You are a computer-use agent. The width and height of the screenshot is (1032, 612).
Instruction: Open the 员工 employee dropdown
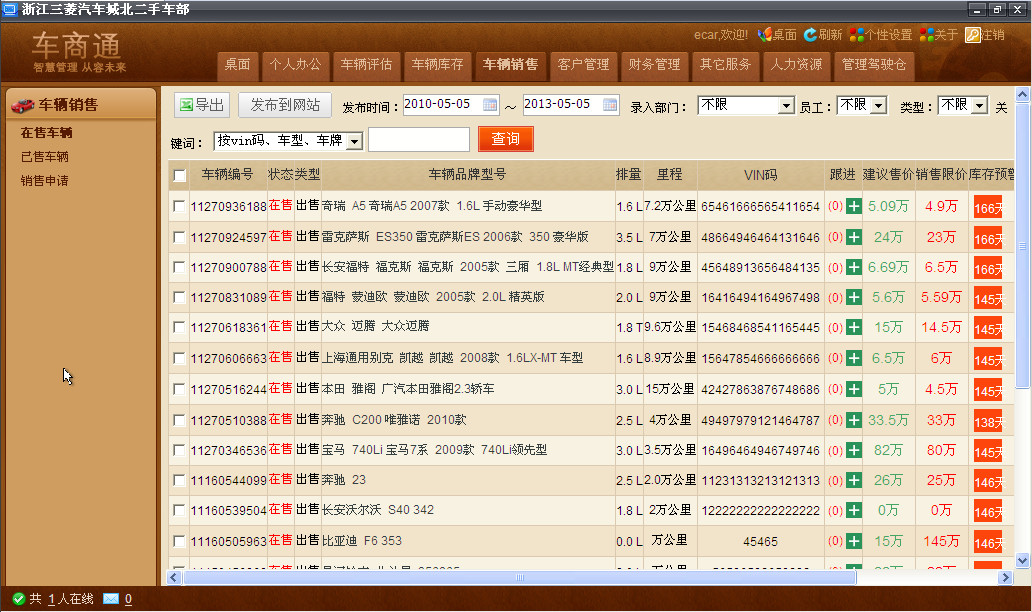[862, 105]
